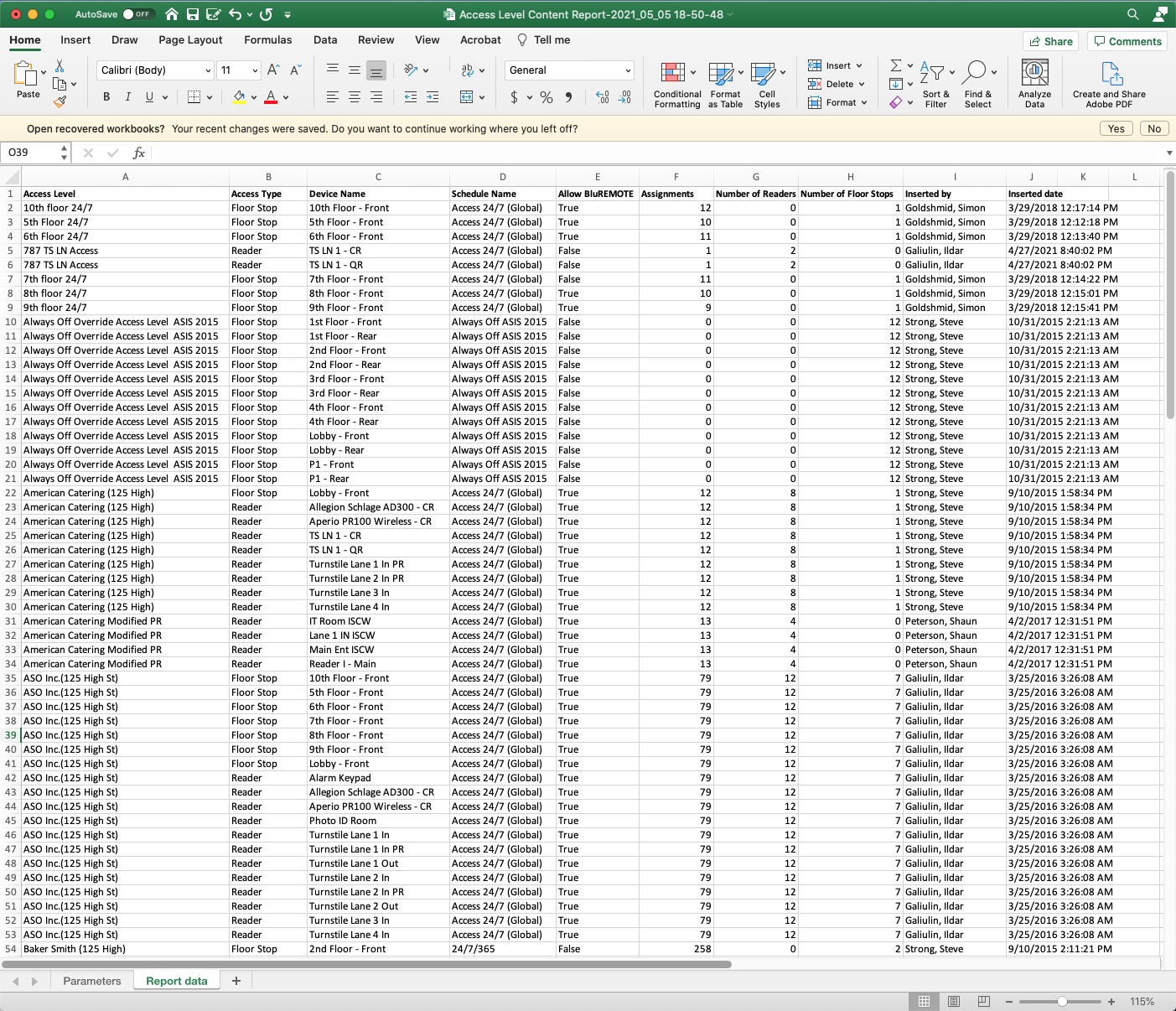Open the Parameters sheet tab

(x=91, y=980)
